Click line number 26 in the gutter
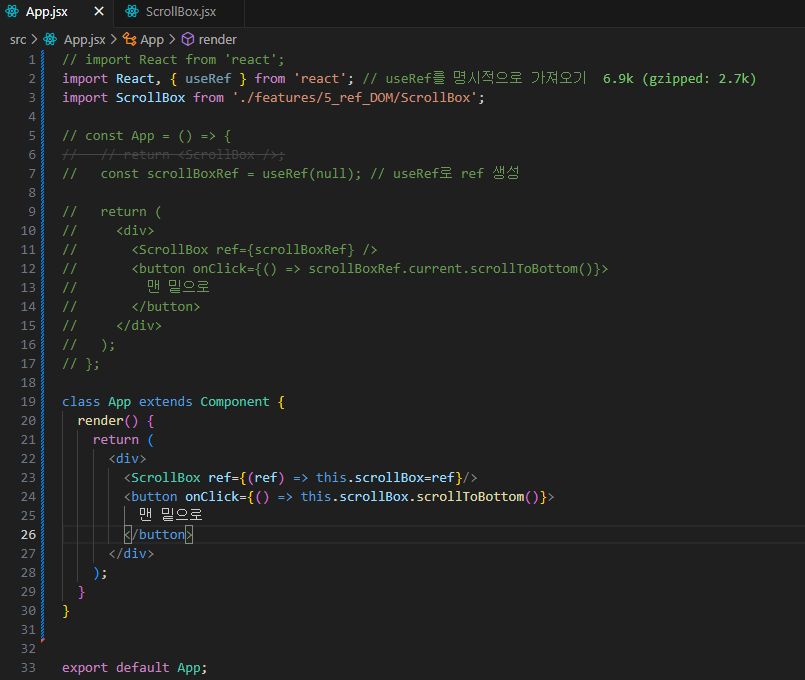 click(28, 535)
